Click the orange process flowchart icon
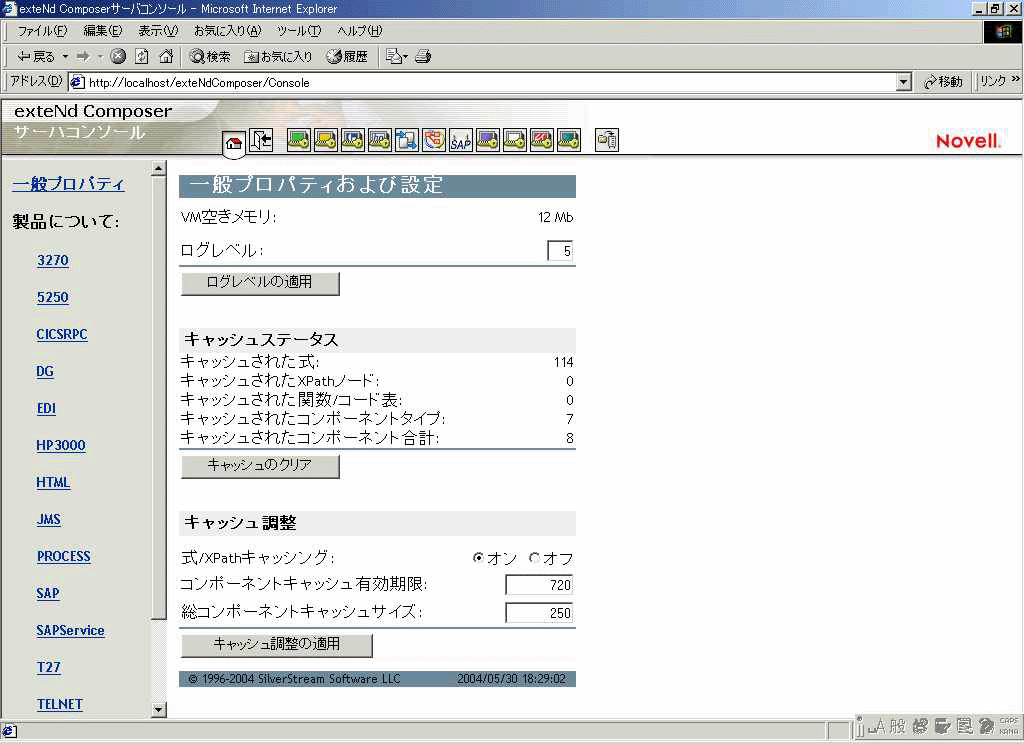Viewport: 1024px width, 744px height. [x=434, y=140]
